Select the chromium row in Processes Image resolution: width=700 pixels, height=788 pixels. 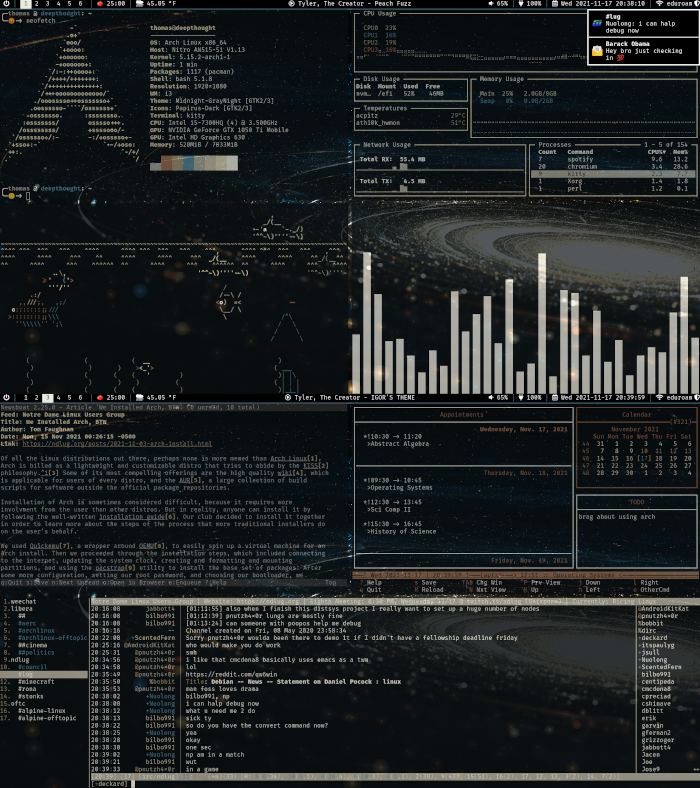click(613, 166)
